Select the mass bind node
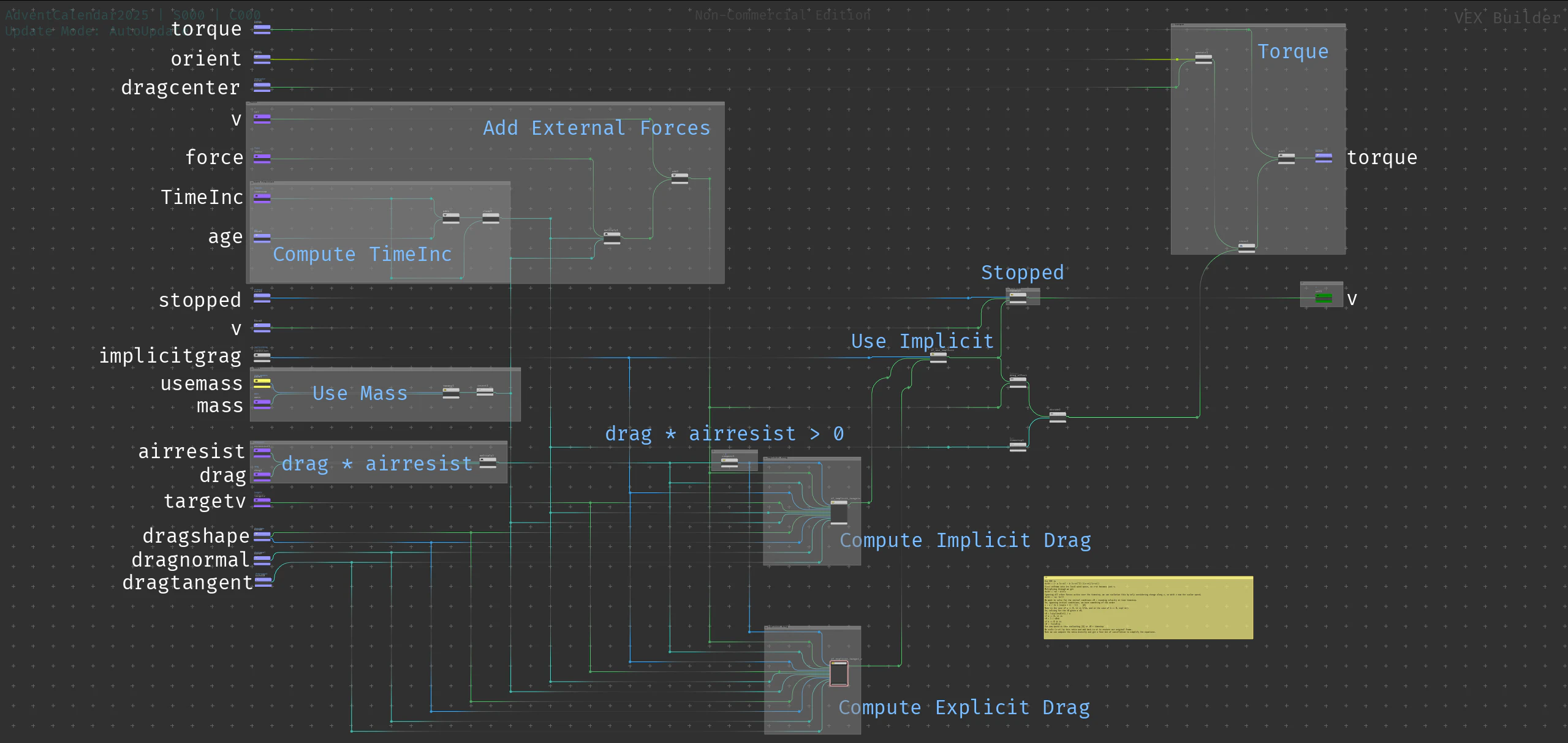 pyautogui.click(x=262, y=404)
